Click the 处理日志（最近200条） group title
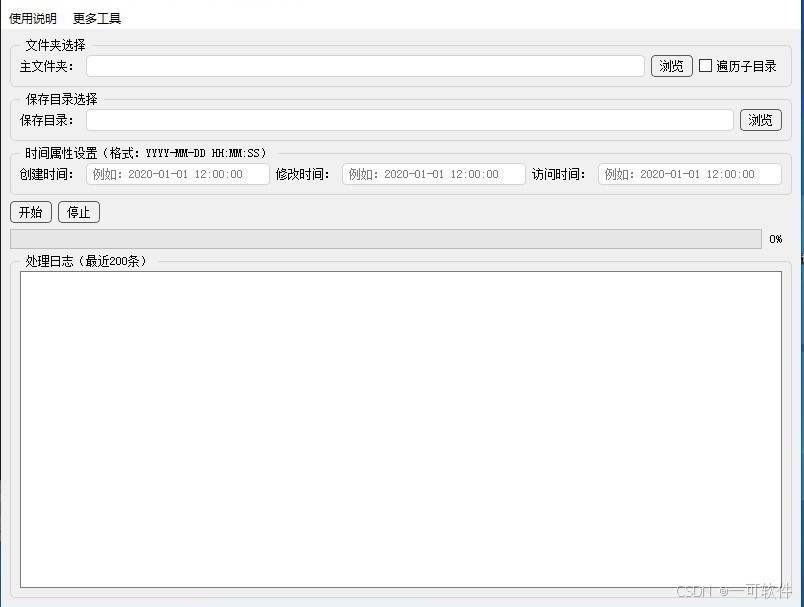The width and height of the screenshot is (804, 607). 88,261
